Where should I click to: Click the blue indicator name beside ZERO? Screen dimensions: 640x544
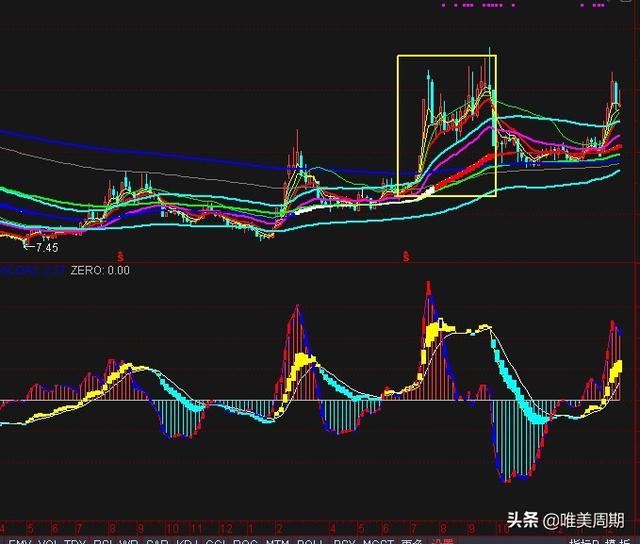(x=32, y=270)
